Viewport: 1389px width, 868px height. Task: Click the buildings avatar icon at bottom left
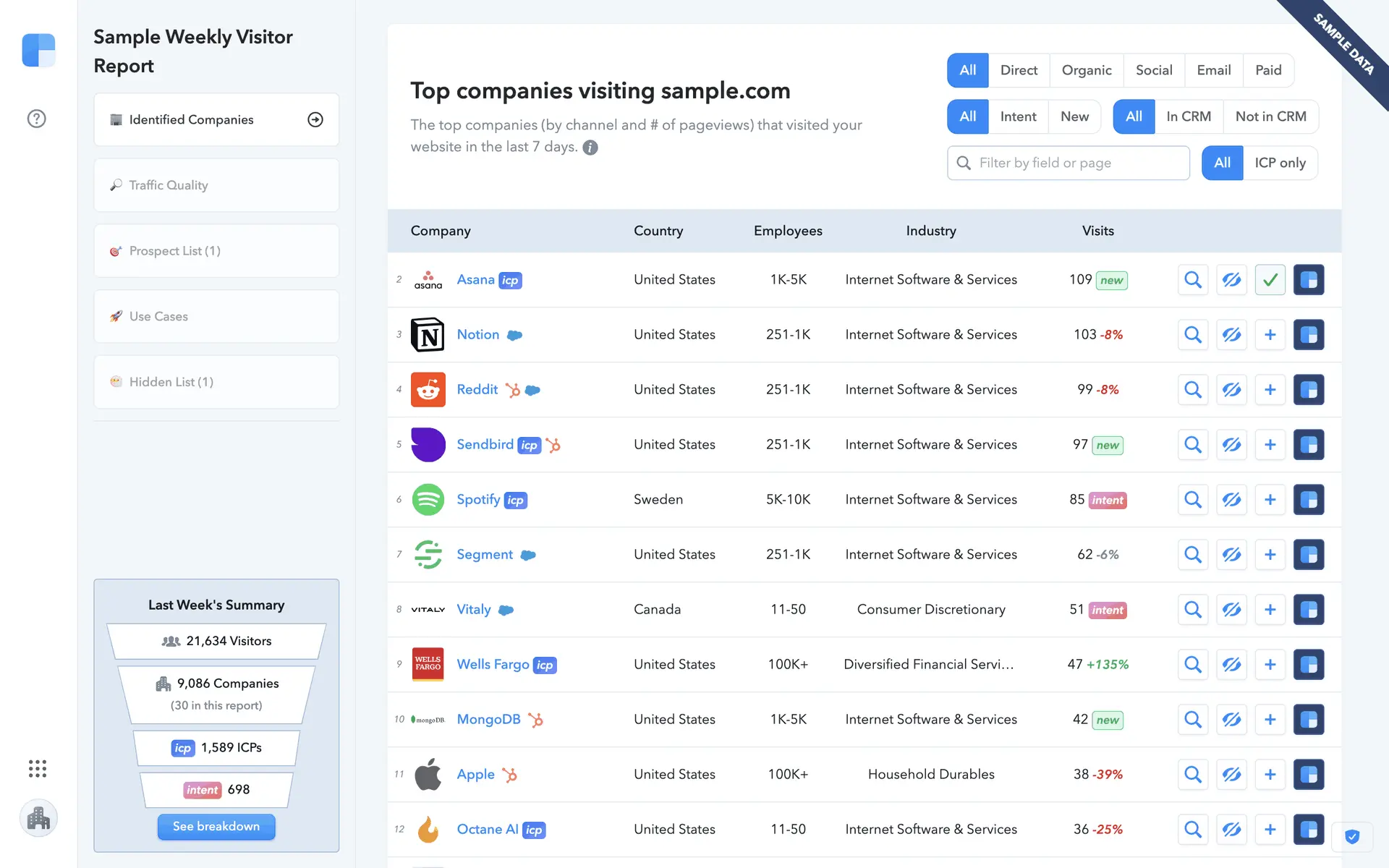coord(38,818)
